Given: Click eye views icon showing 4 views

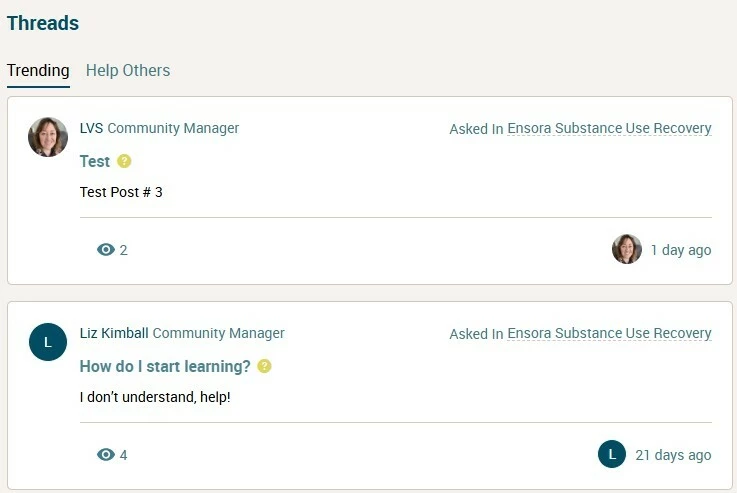Looking at the screenshot, I should (x=106, y=454).
